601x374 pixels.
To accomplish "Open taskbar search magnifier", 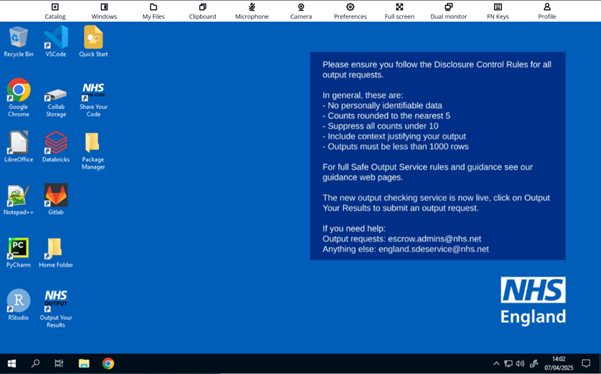I will (35, 363).
